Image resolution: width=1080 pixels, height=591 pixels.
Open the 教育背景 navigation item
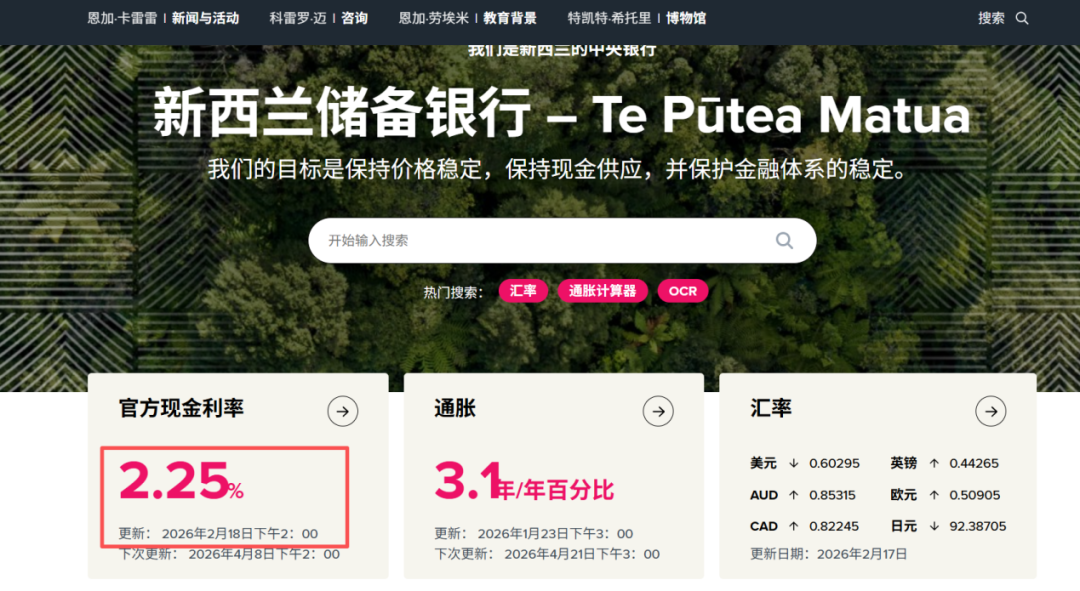[510, 18]
